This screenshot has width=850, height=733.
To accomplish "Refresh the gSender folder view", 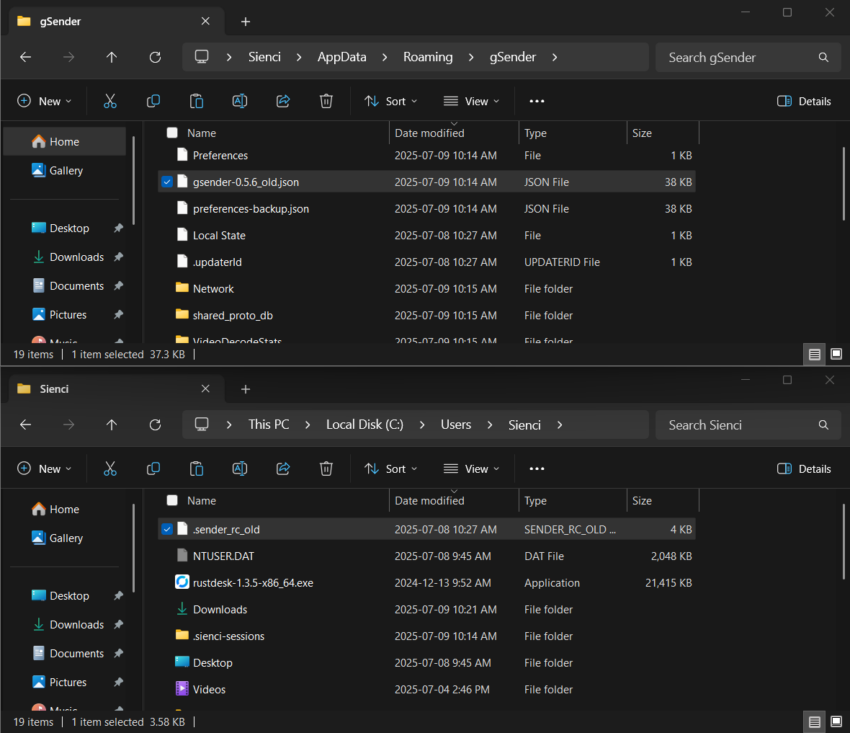I will point(155,57).
